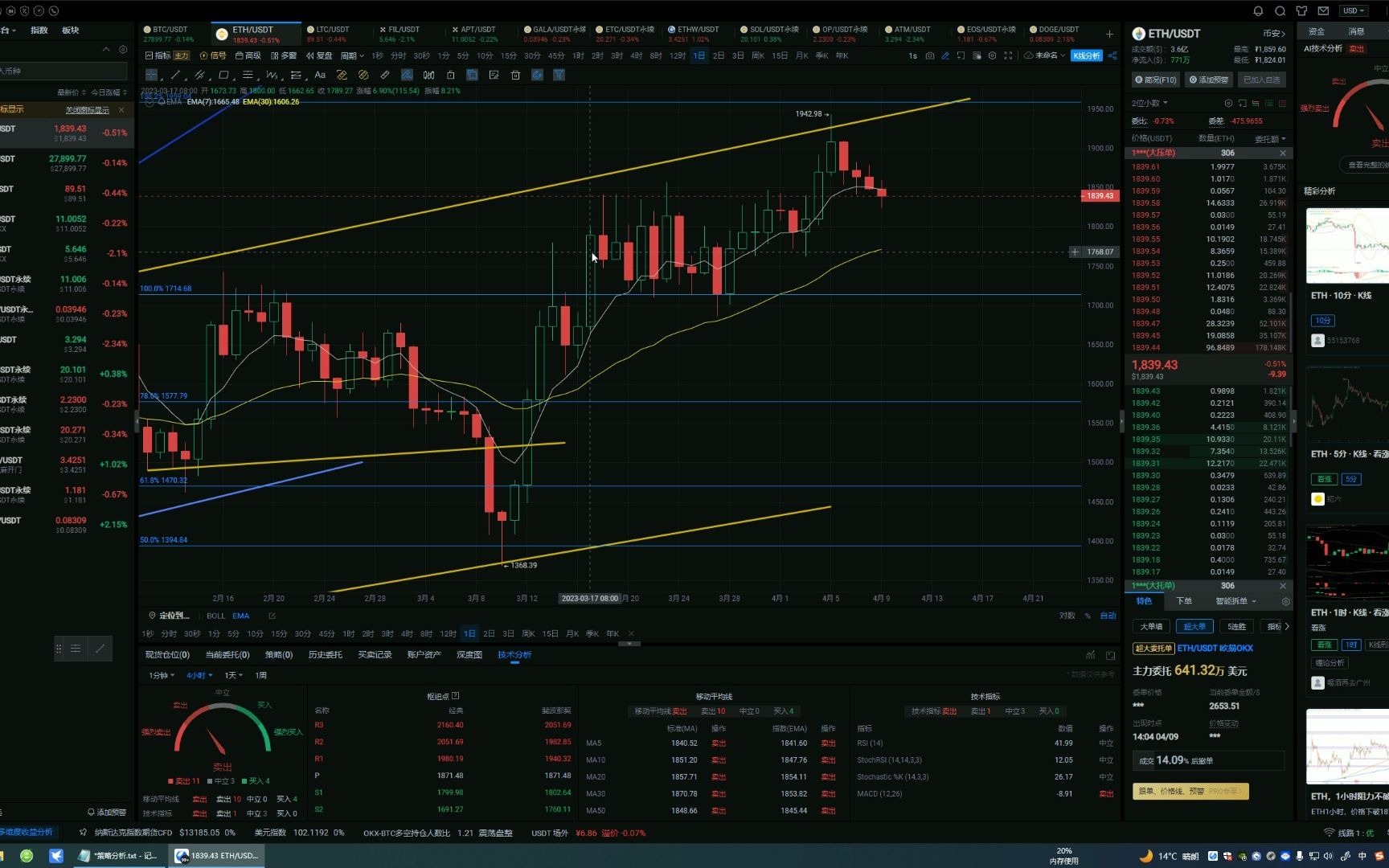Open the 深度图 tab
Viewport: 1389px width, 868px height.
coord(469,655)
